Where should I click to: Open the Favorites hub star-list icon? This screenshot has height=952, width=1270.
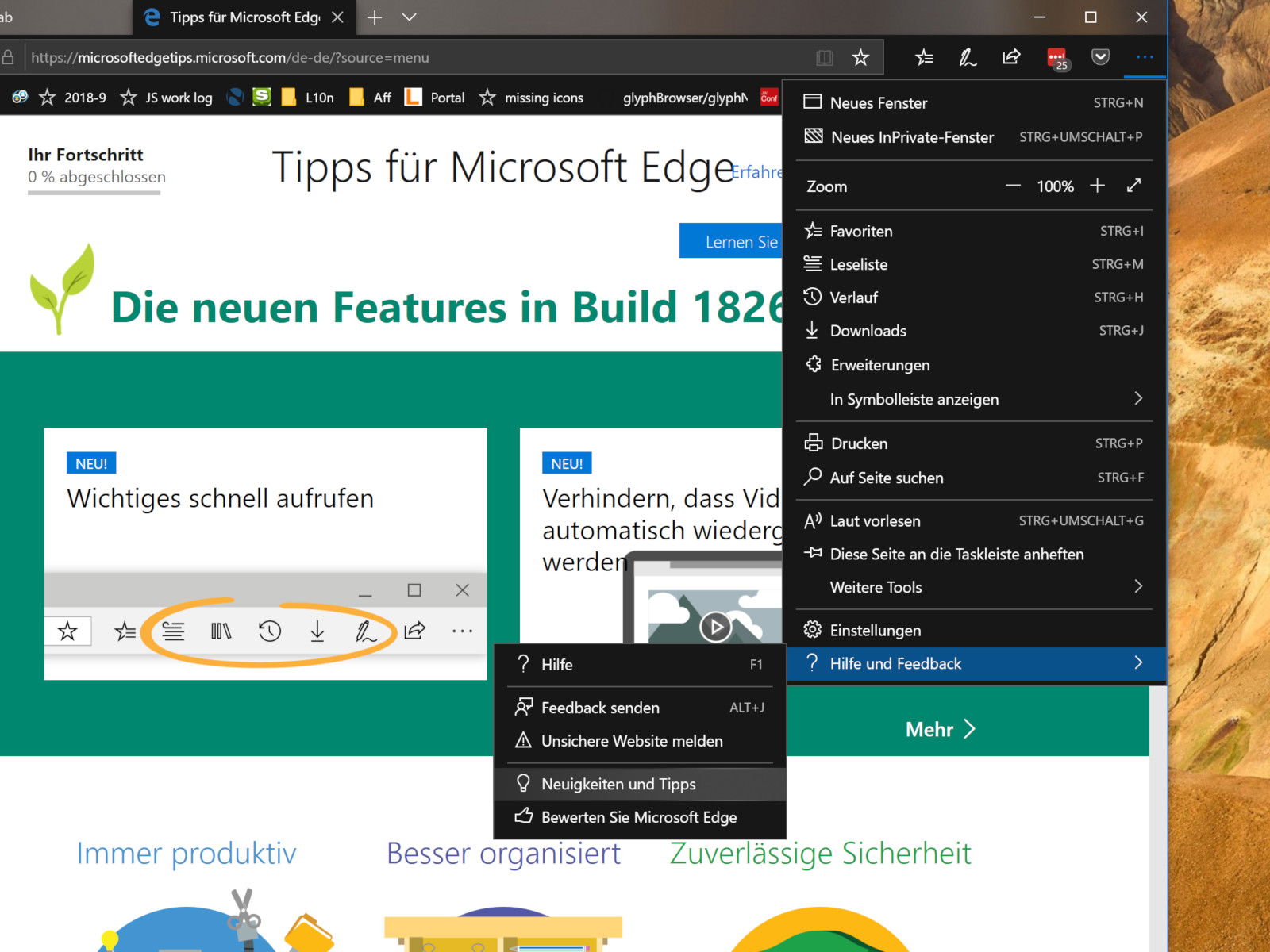click(924, 57)
